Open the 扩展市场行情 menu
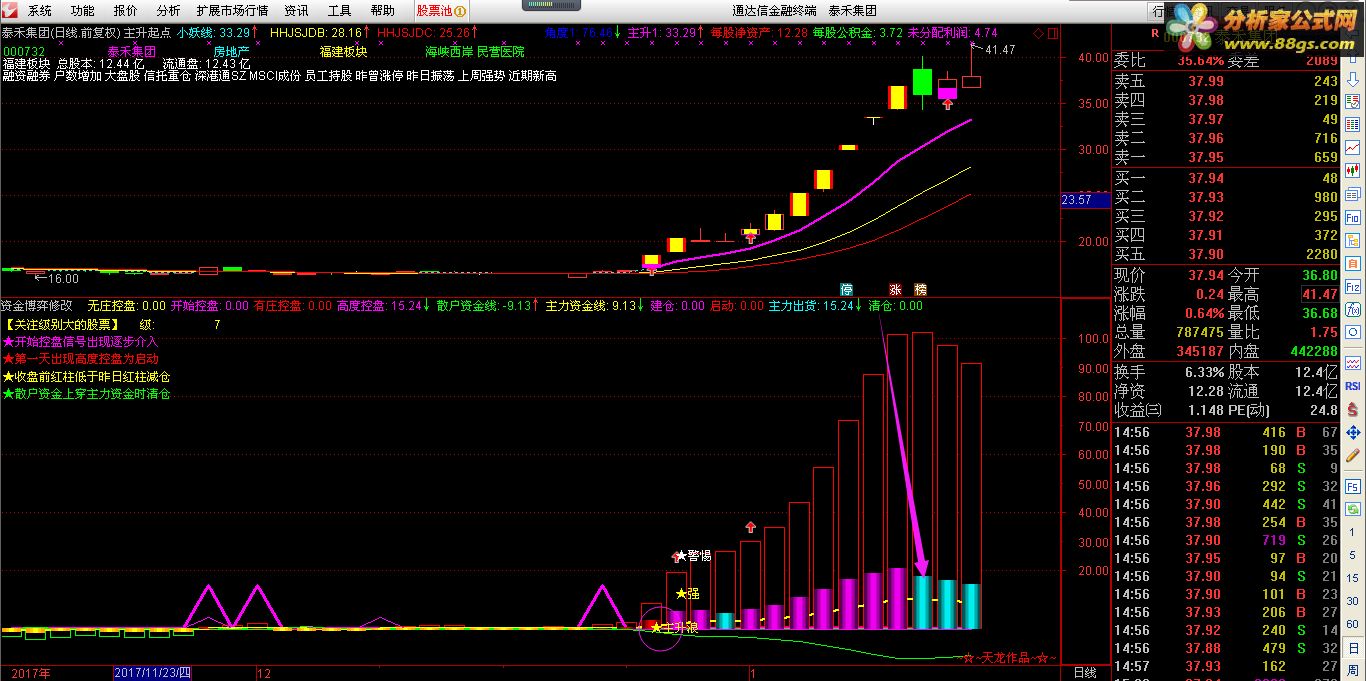Viewport: 1366px width, 681px height. tap(232, 11)
